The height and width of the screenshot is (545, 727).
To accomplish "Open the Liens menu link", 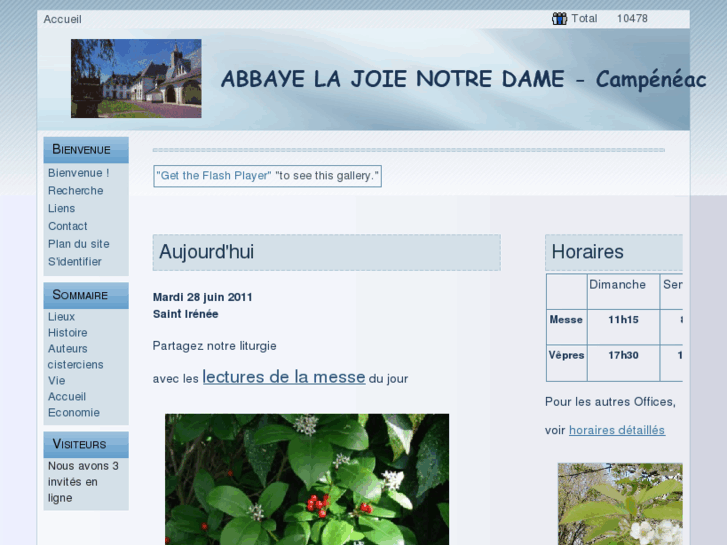I will 61,208.
